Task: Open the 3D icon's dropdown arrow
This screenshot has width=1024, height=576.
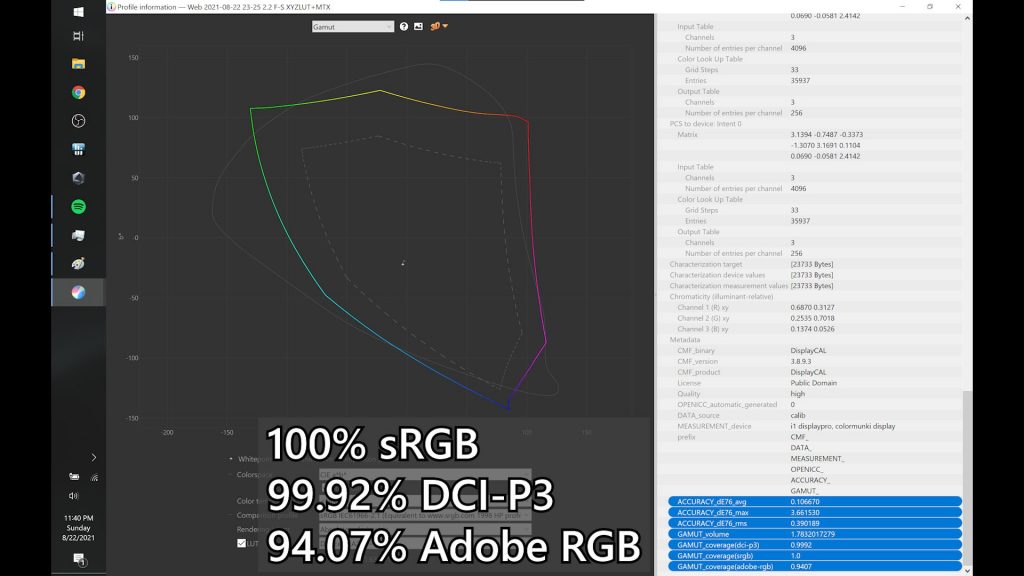Action: pos(445,26)
